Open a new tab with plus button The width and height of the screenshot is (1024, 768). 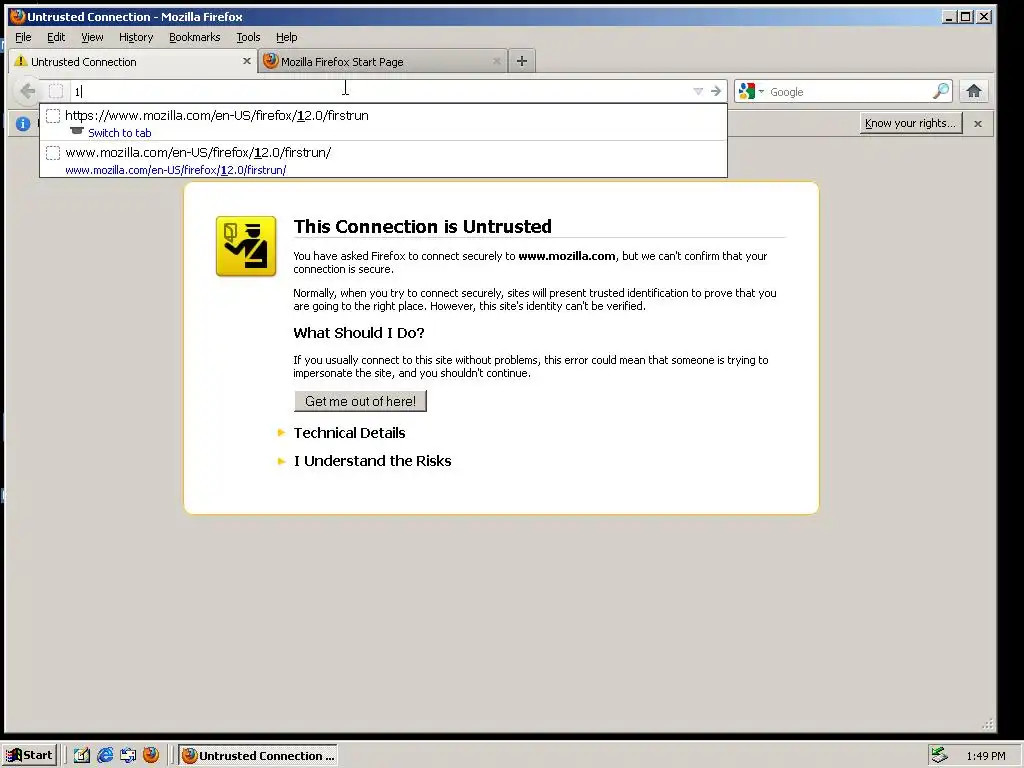coord(521,61)
